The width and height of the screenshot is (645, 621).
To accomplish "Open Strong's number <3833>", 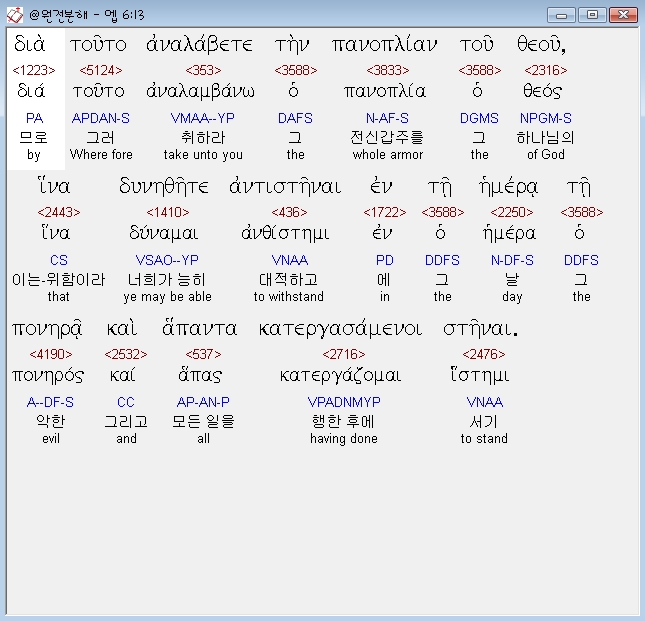I will coord(388,70).
